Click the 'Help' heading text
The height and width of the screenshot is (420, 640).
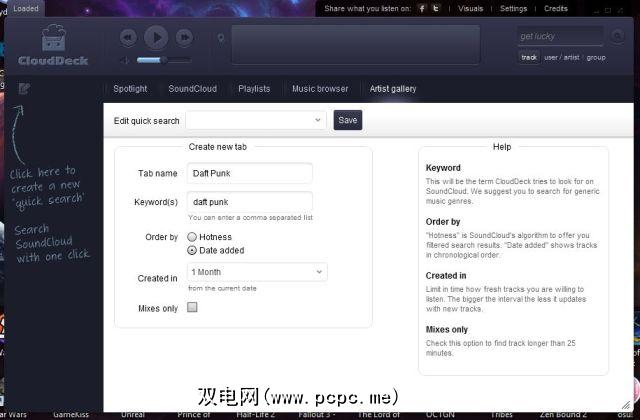click(x=502, y=147)
